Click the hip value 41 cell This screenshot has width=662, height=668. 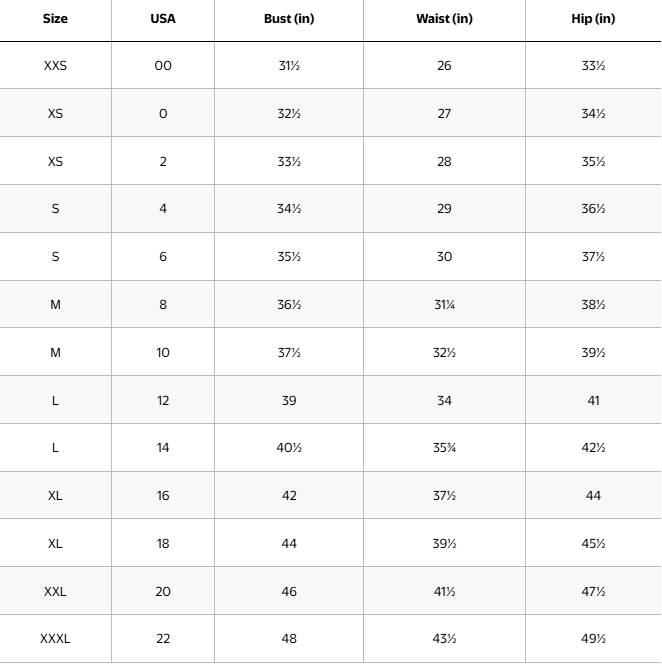pyautogui.click(x=593, y=401)
